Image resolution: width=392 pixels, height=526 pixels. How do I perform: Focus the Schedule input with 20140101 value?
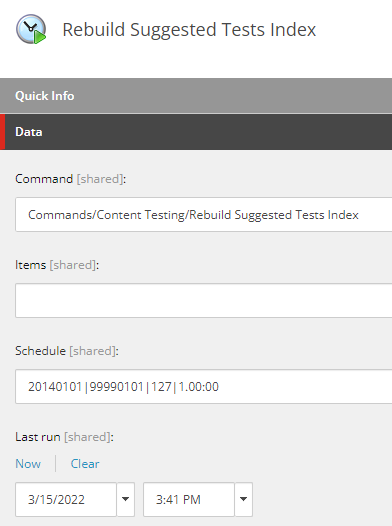[204, 386]
